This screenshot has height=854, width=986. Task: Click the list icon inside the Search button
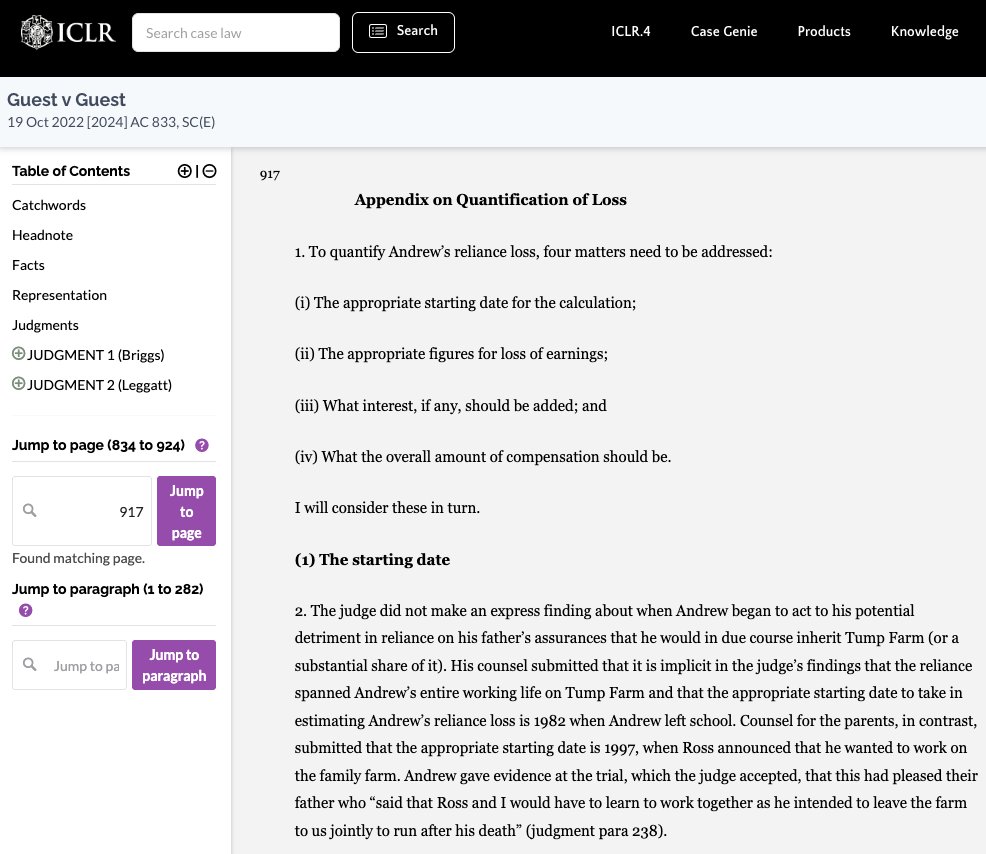point(378,31)
